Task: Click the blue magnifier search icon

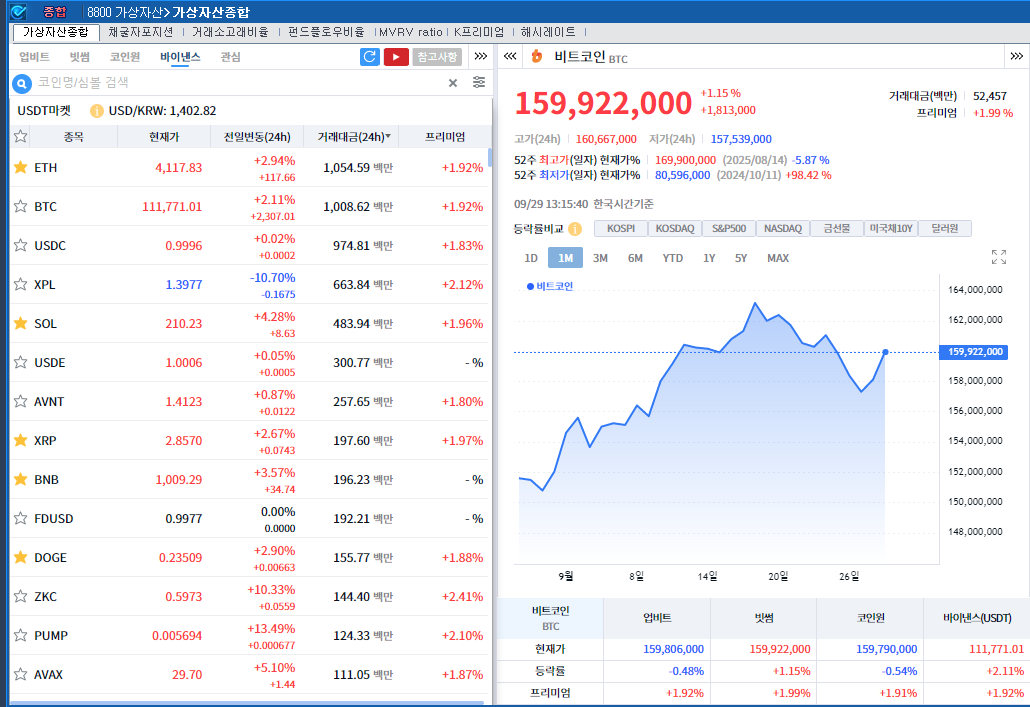Action: click(x=22, y=83)
